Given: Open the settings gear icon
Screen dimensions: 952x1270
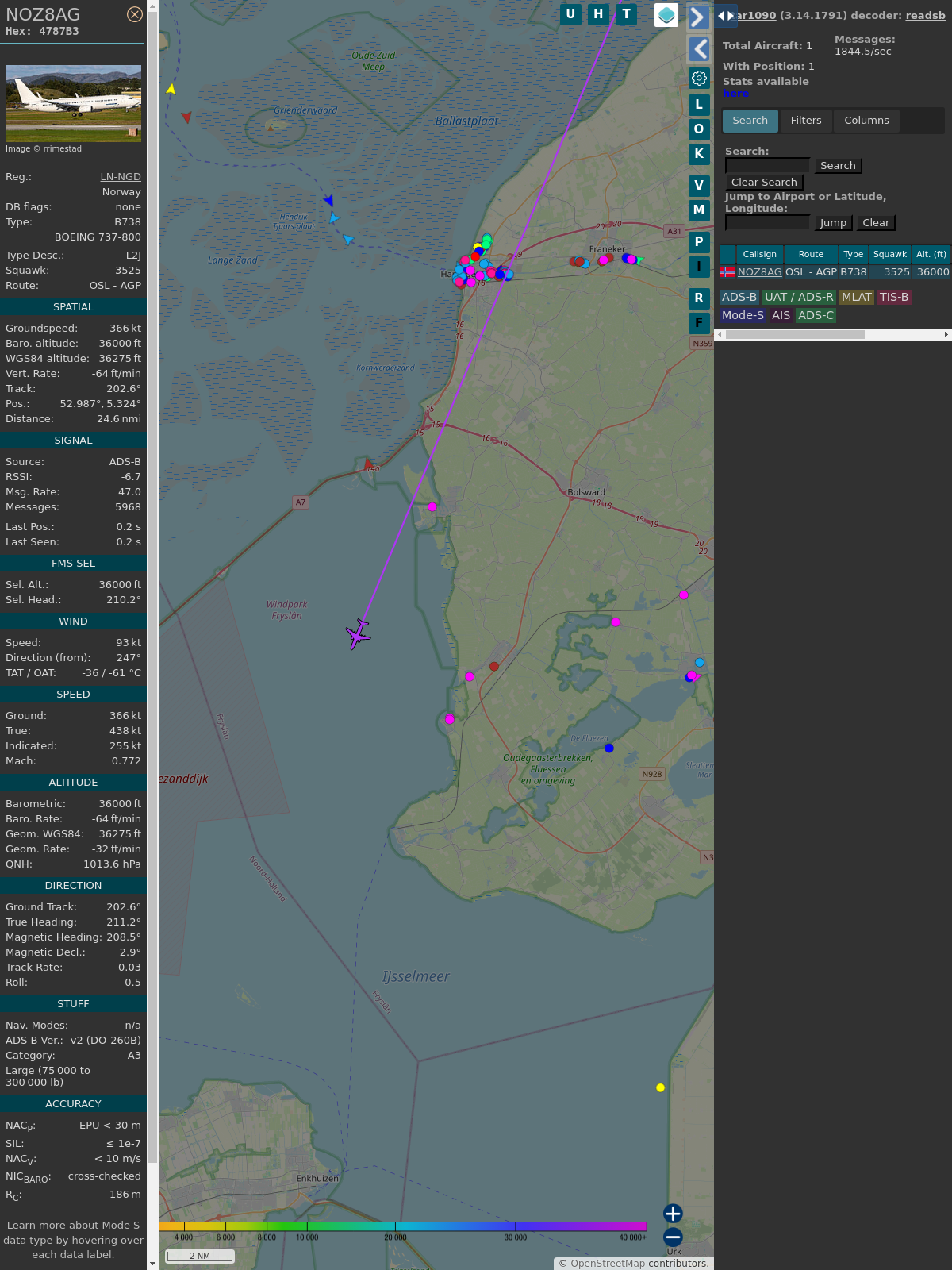Looking at the screenshot, I should coord(699,78).
